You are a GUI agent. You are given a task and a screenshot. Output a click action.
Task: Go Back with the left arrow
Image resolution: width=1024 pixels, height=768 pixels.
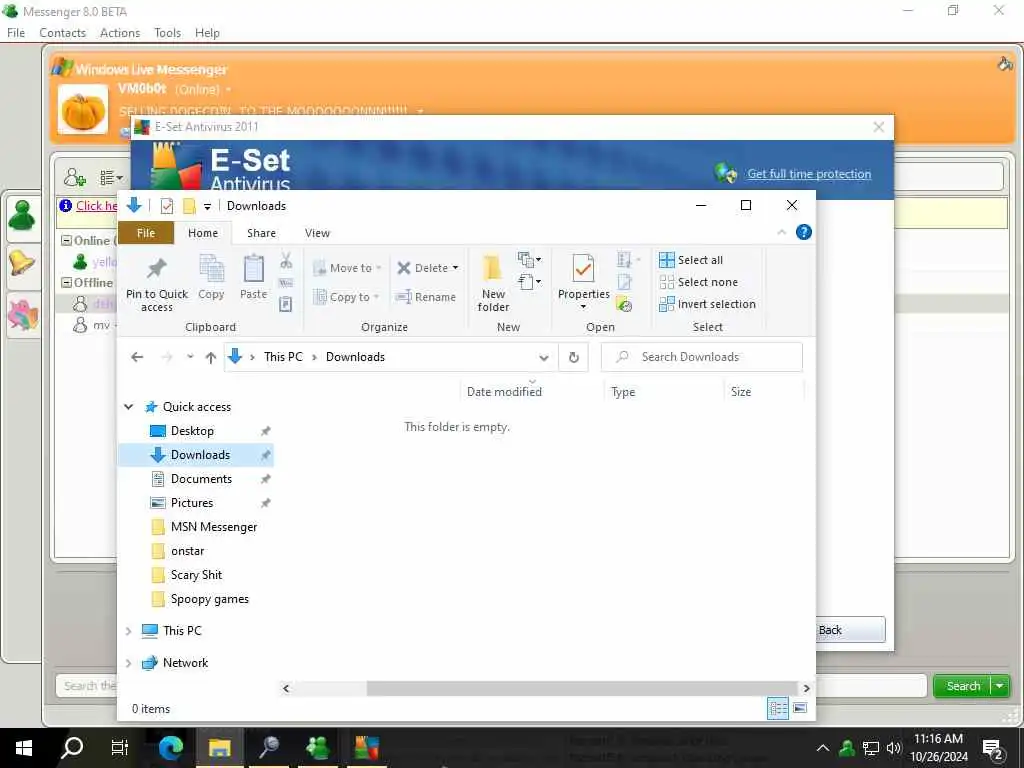[x=137, y=357]
